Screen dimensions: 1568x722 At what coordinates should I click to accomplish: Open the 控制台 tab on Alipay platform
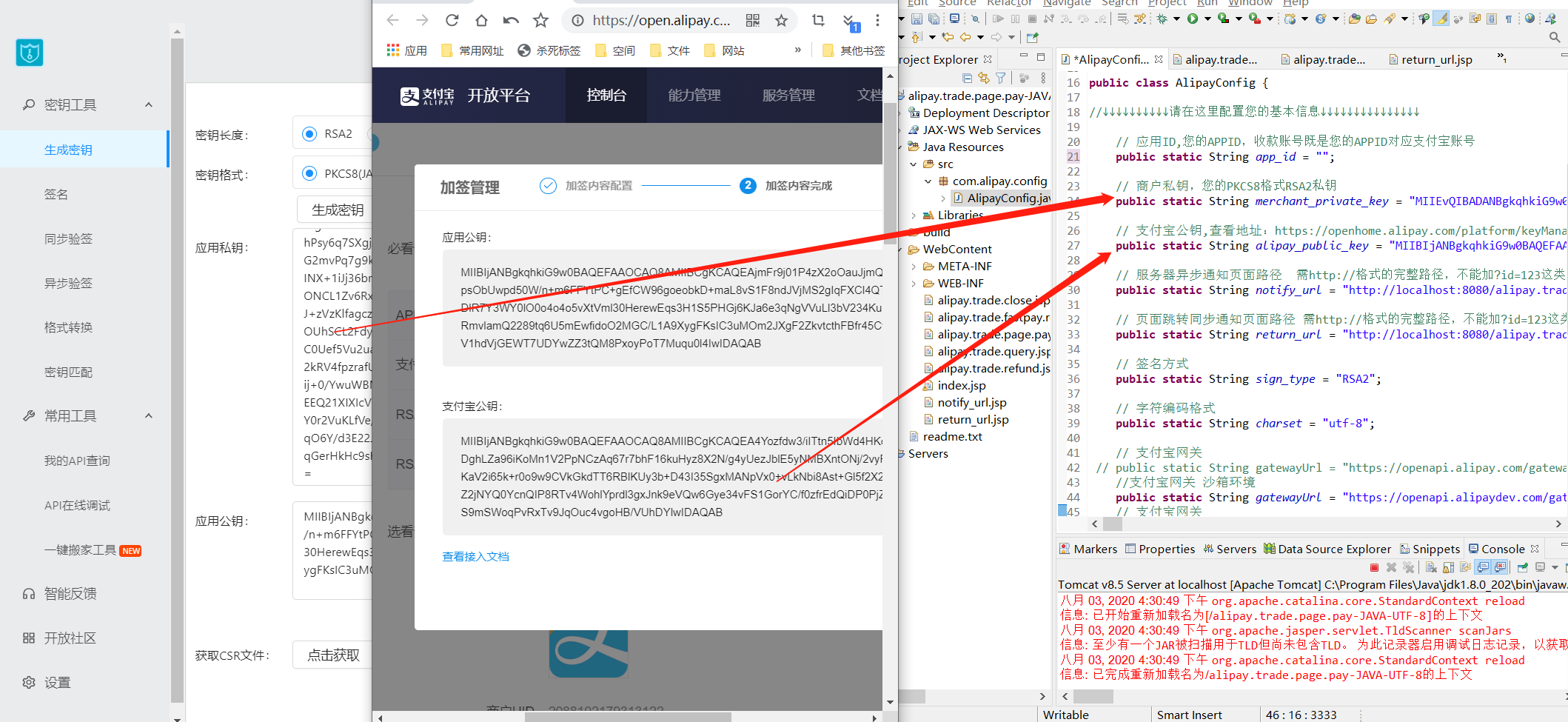coord(606,95)
